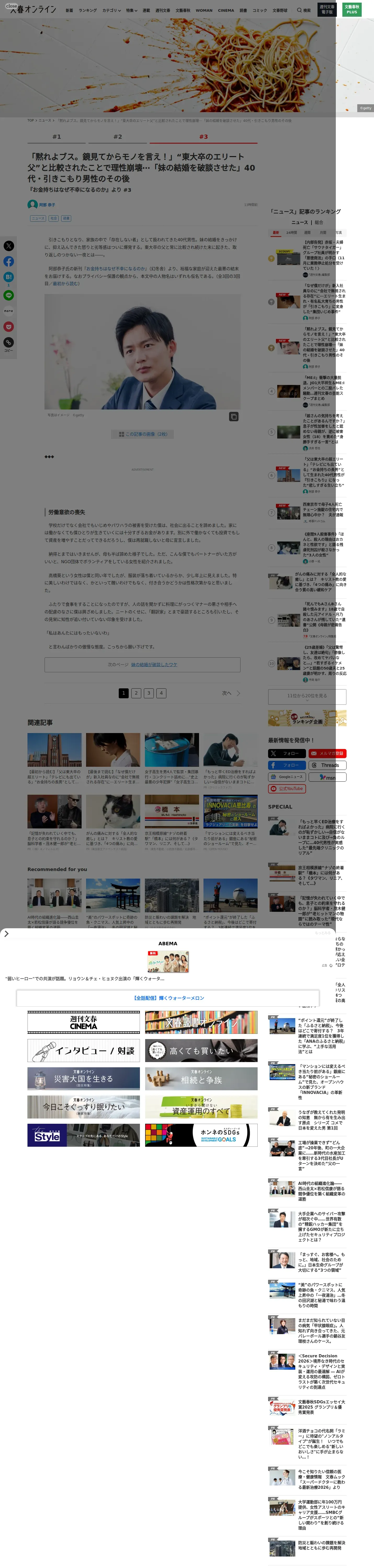Open the 連載 menu item

point(146,10)
